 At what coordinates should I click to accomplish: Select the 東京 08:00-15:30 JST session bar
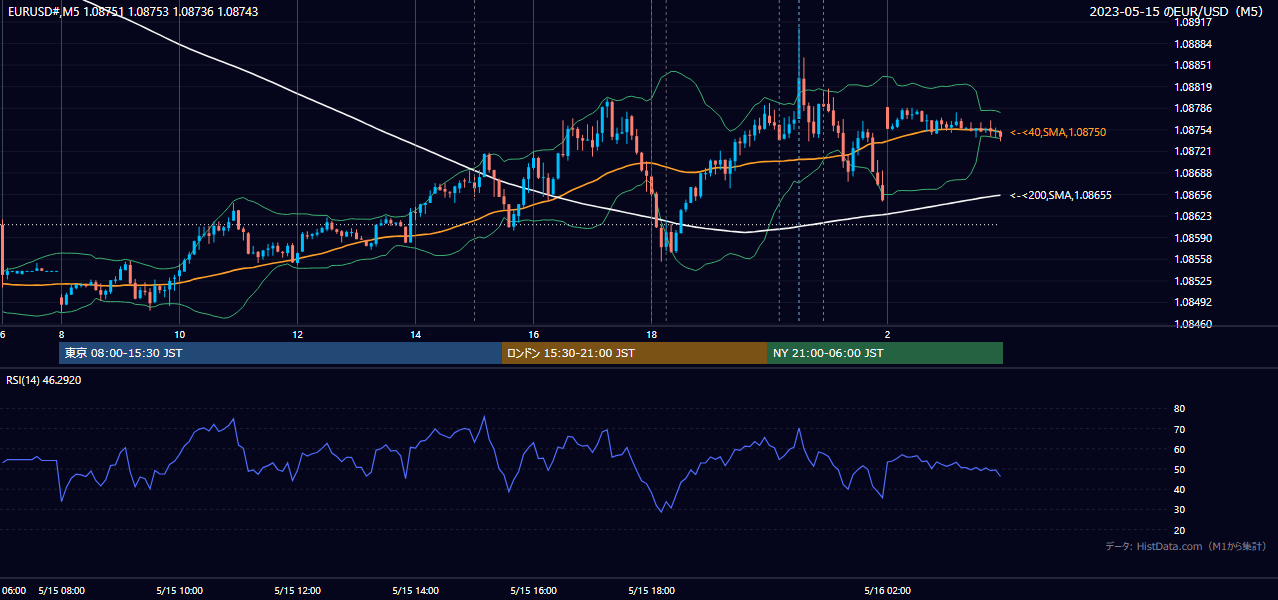(281, 353)
